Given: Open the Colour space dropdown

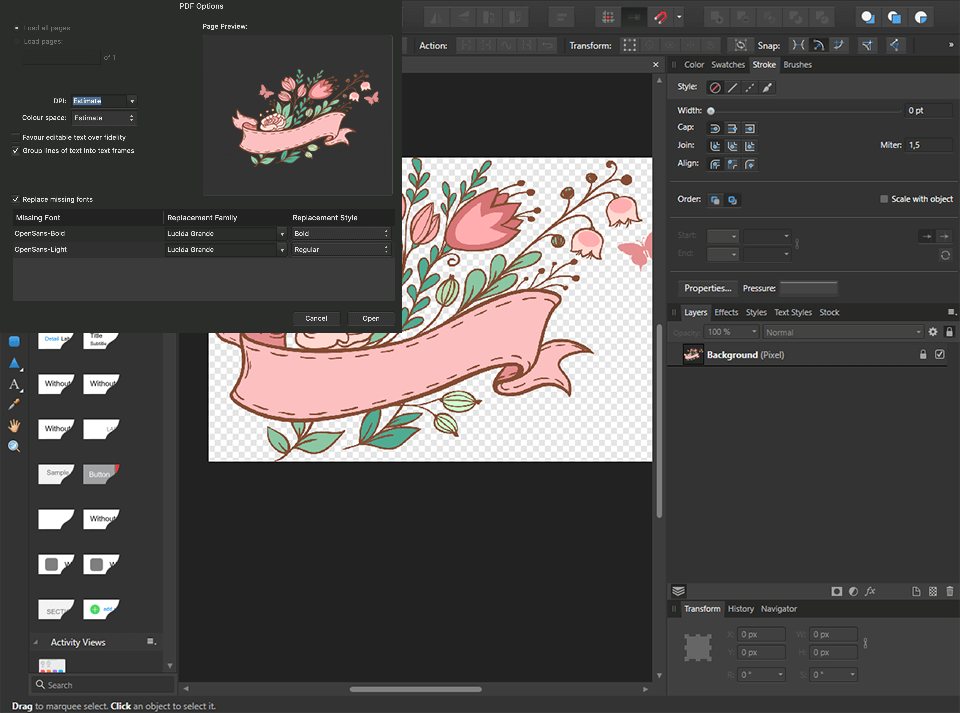Looking at the screenshot, I should 104,118.
